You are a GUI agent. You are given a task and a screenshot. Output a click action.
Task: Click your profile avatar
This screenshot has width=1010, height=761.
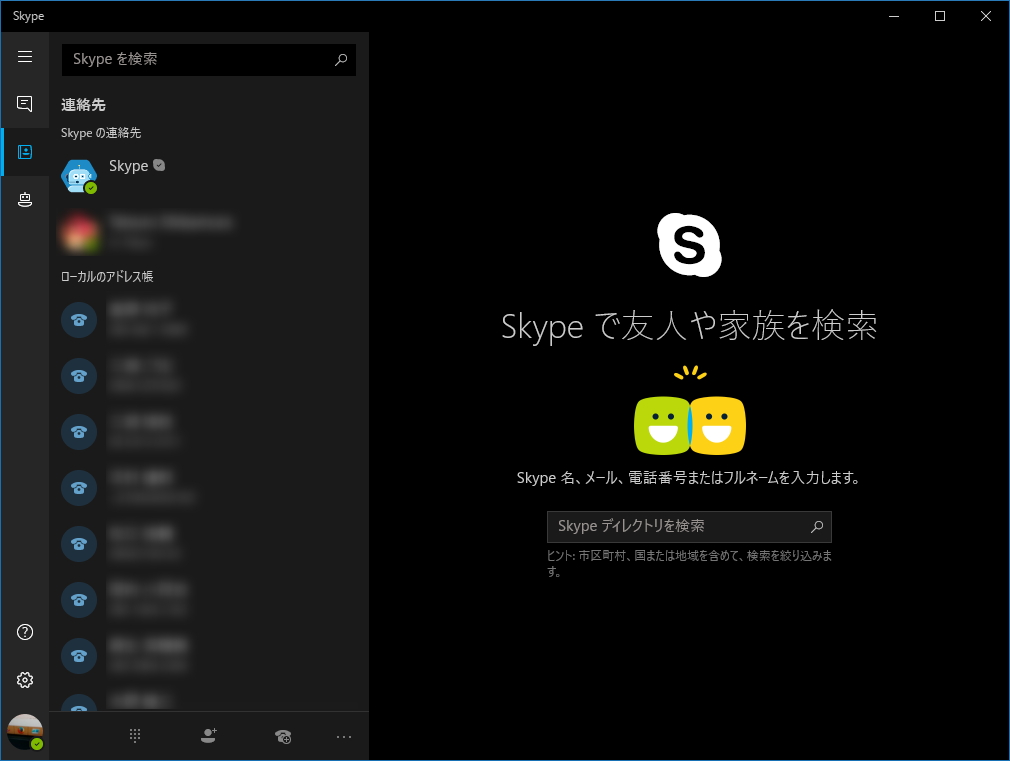point(24,732)
